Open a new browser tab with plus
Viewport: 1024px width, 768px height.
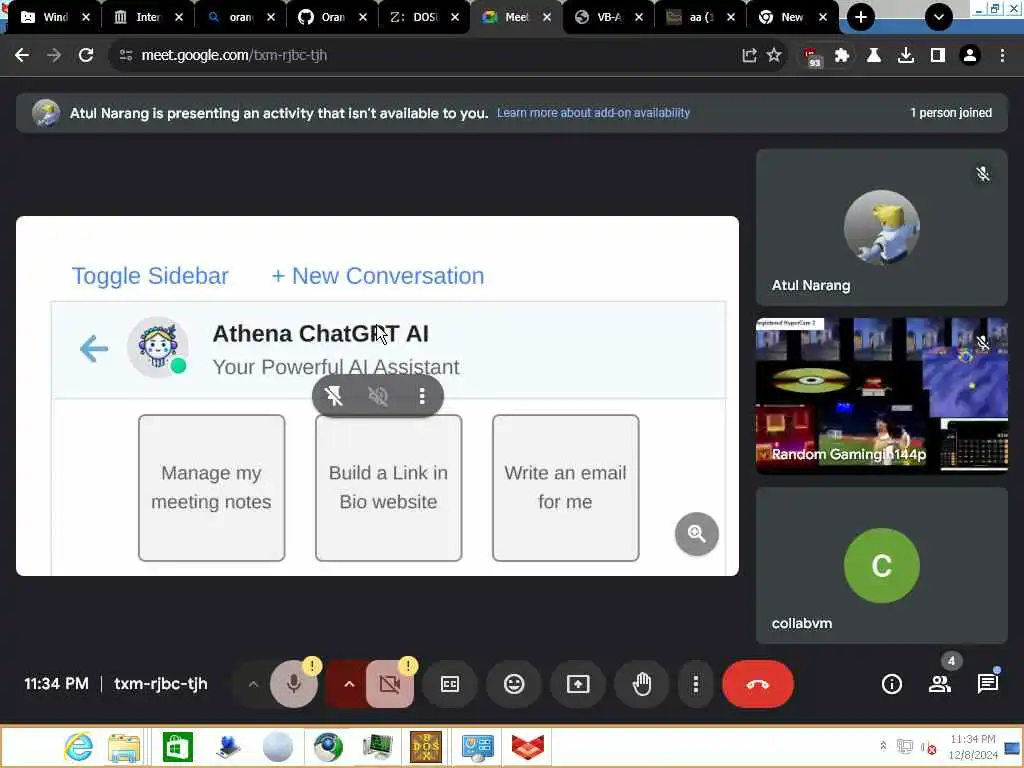pyautogui.click(x=861, y=17)
